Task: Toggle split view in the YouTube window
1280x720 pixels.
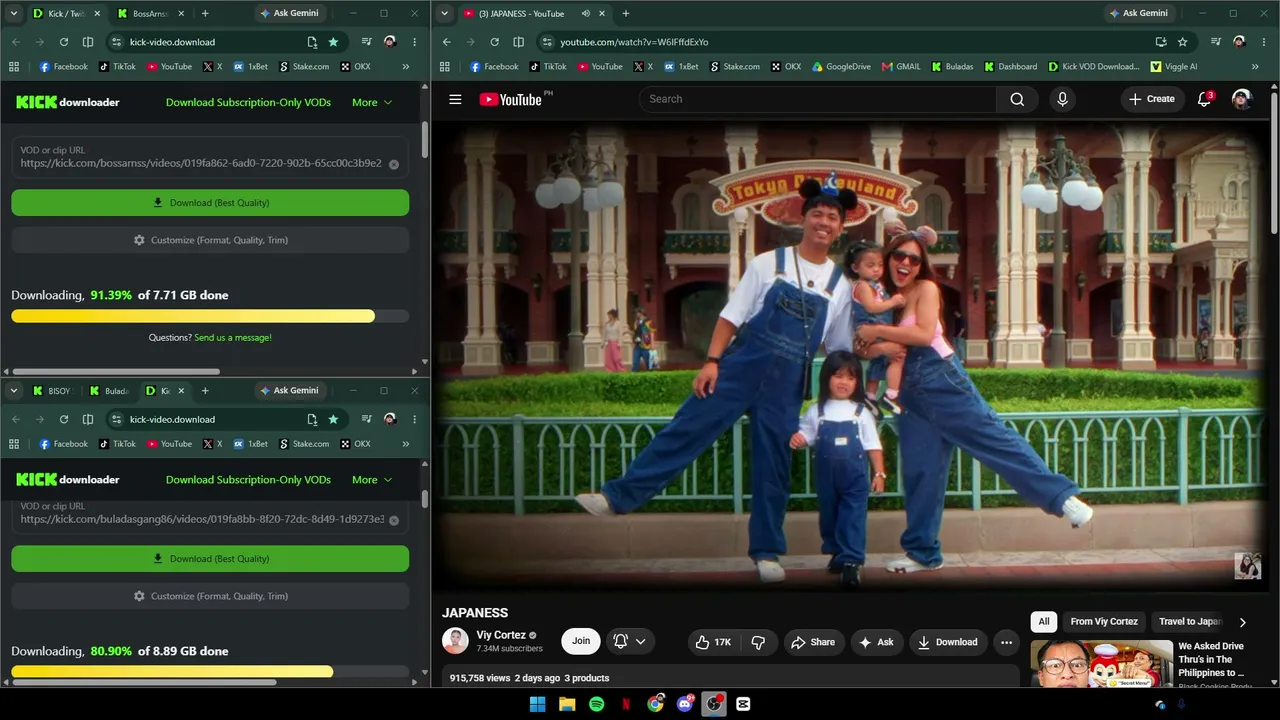Action: pos(518,42)
